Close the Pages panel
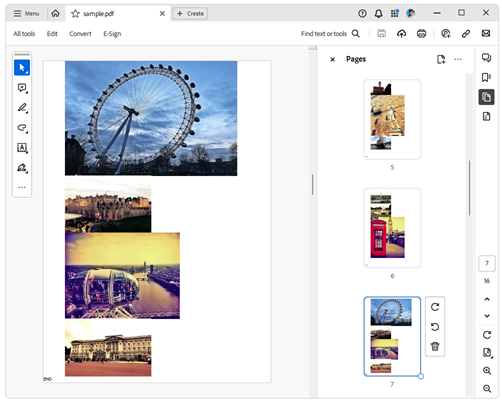Viewport: 502px width, 403px height. pos(332,59)
